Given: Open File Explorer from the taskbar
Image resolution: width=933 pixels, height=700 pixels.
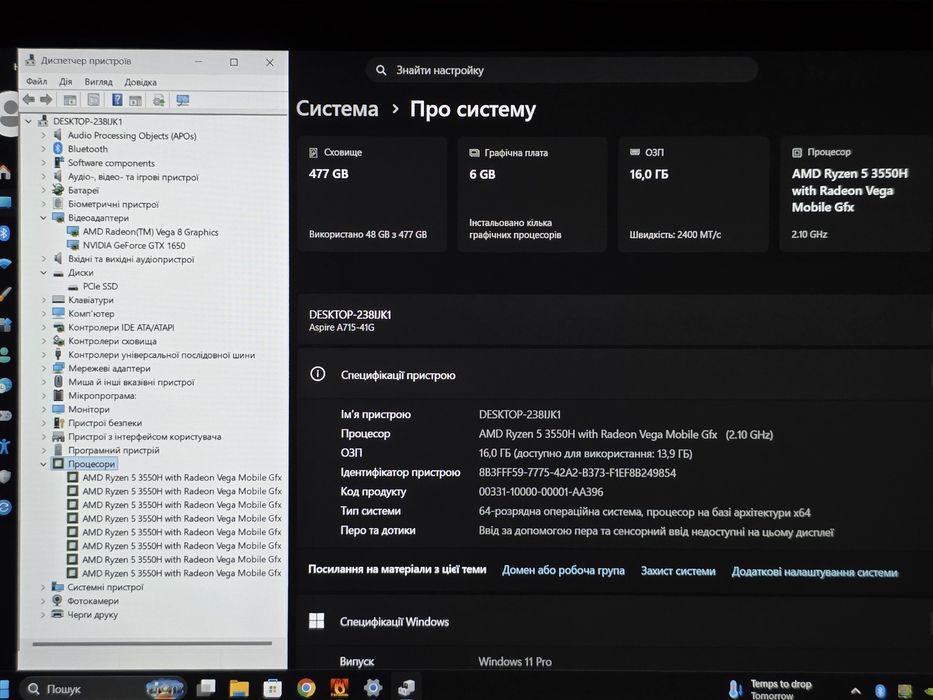Looking at the screenshot, I should coord(239,688).
